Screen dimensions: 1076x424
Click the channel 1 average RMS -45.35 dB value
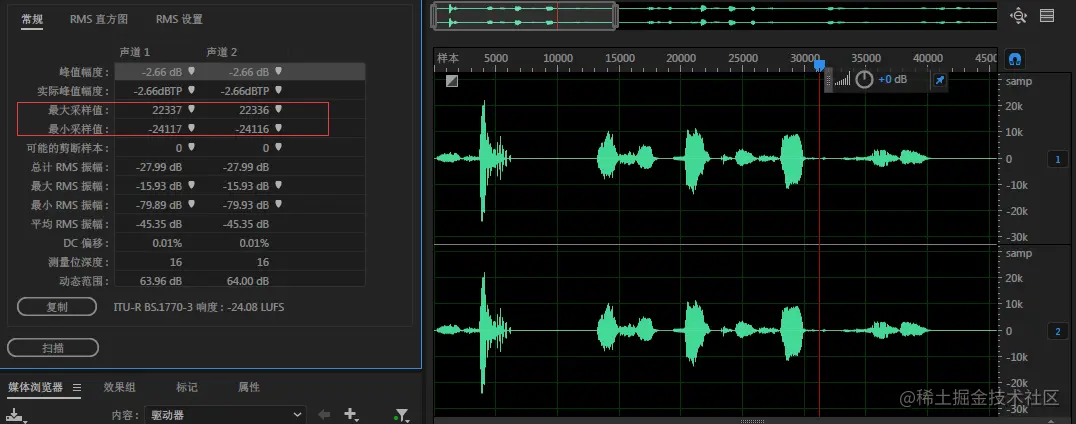point(161,224)
